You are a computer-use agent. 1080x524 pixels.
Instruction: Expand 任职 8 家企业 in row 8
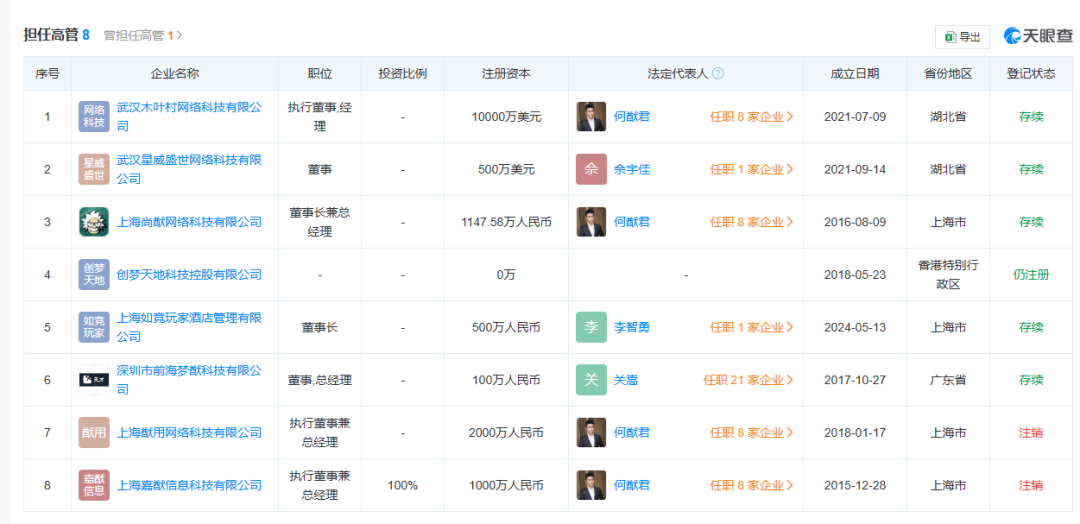point(751,485)
